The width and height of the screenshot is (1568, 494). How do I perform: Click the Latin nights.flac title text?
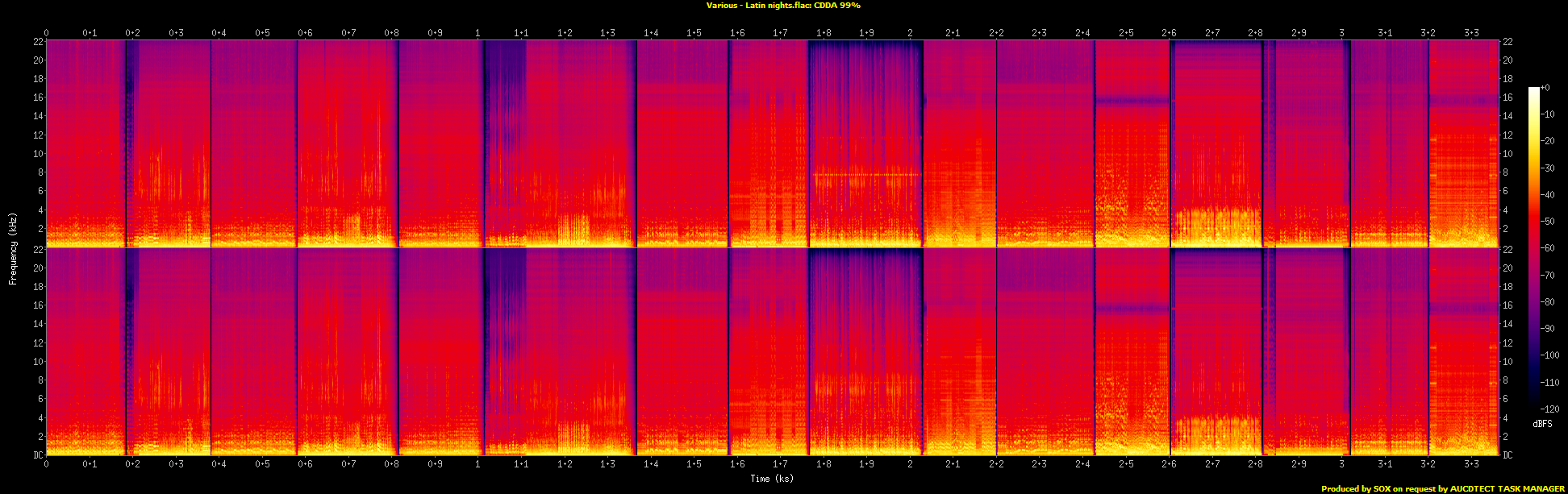[x=783, y=6]
